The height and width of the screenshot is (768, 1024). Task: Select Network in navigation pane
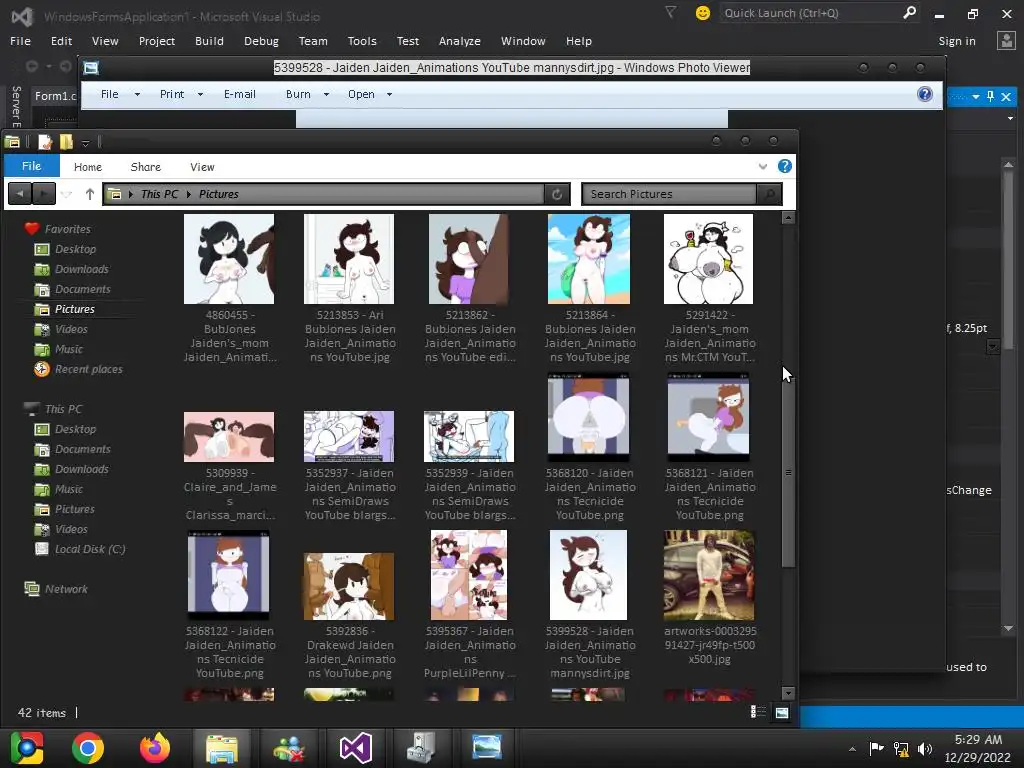coord(66,589)
